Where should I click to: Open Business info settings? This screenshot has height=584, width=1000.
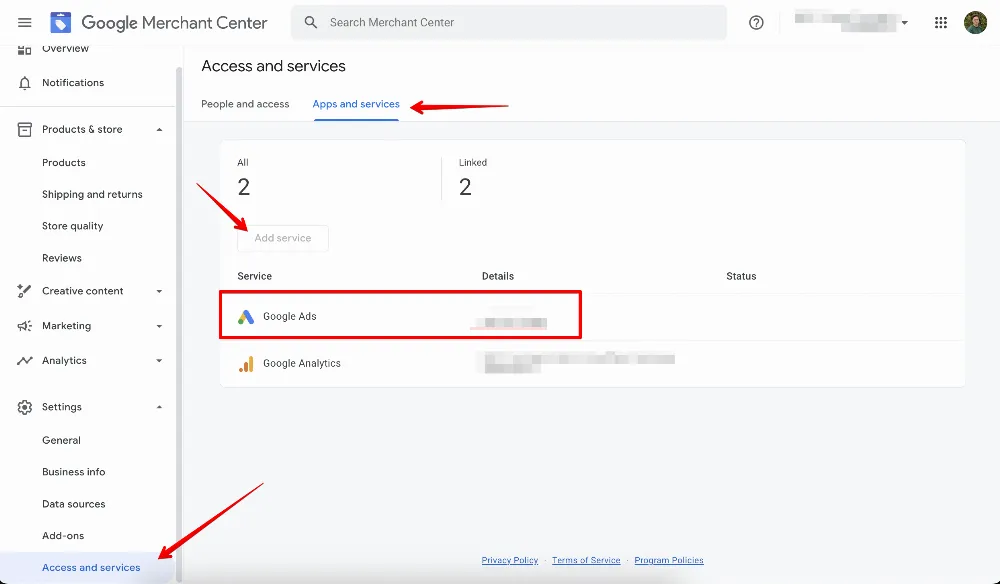73,472
